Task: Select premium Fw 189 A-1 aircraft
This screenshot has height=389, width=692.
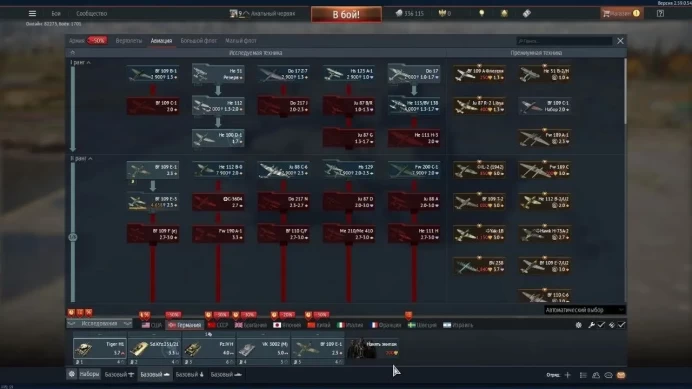Action: pos(545,138)
